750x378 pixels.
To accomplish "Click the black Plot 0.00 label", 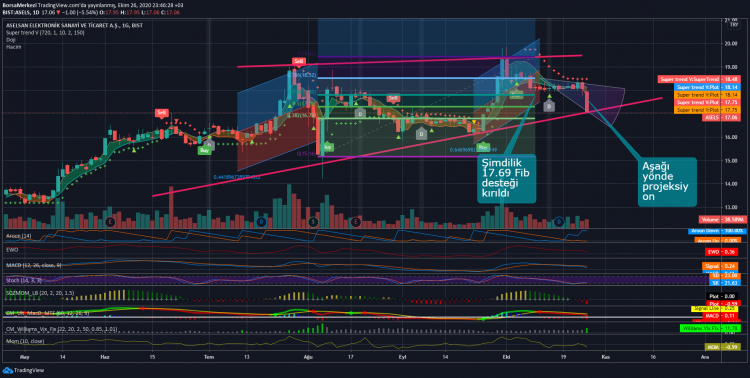I will coord(723,296).
